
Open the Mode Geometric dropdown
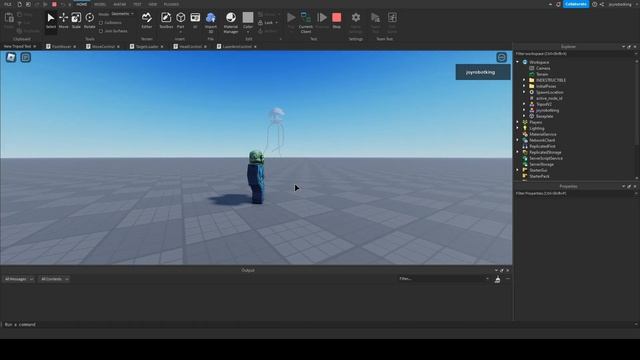point(122,14)
